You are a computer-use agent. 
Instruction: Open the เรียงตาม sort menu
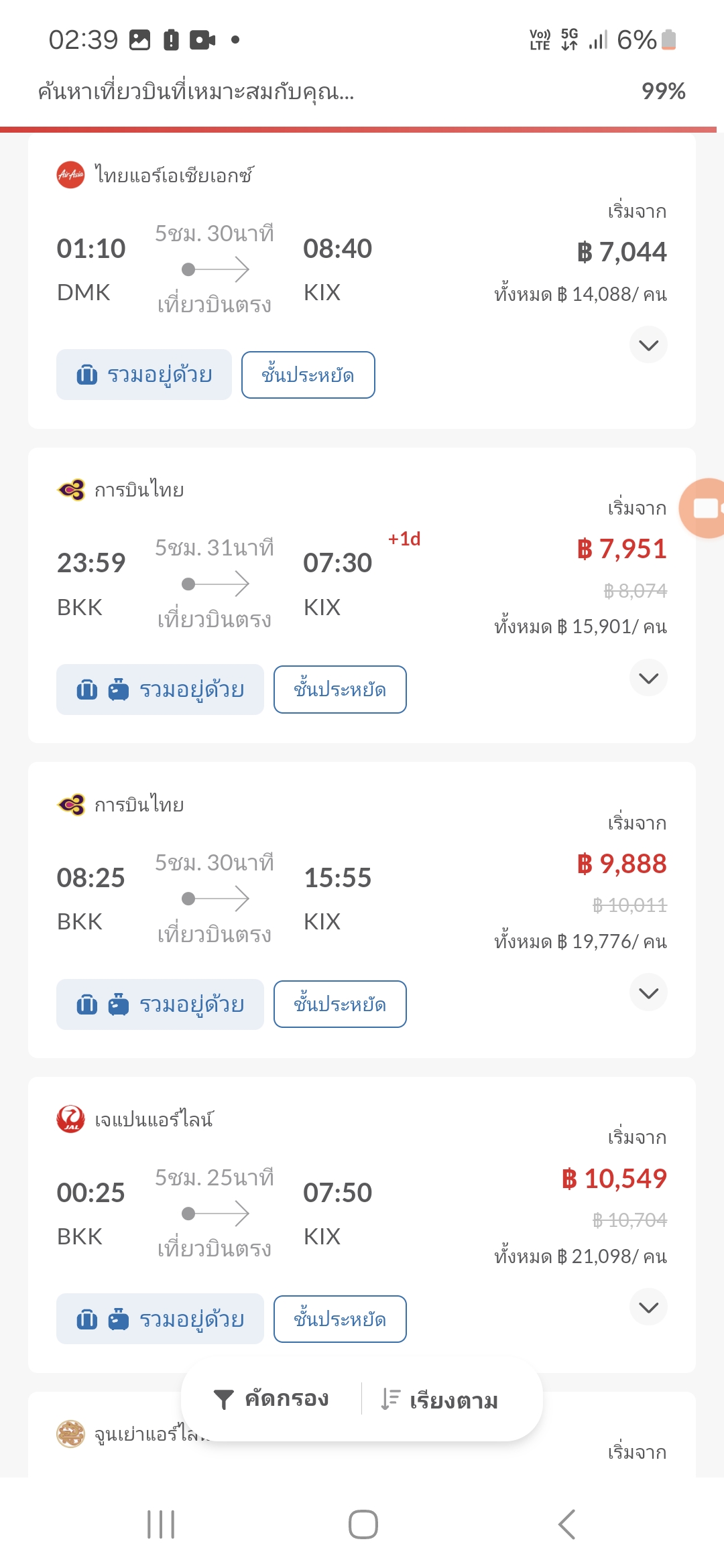[439, 1400]
